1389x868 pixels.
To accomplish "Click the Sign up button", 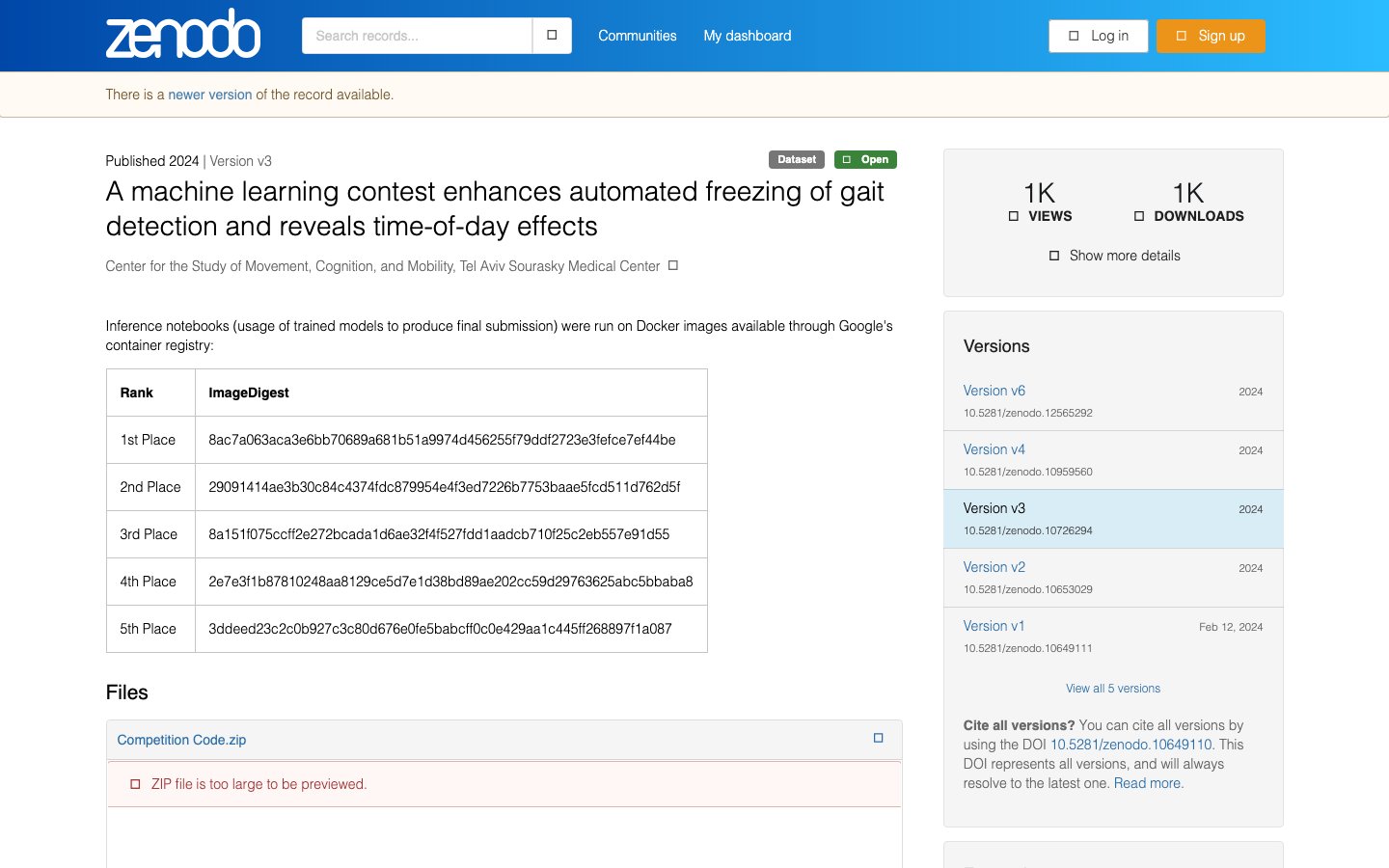I will pos(1211,36).
